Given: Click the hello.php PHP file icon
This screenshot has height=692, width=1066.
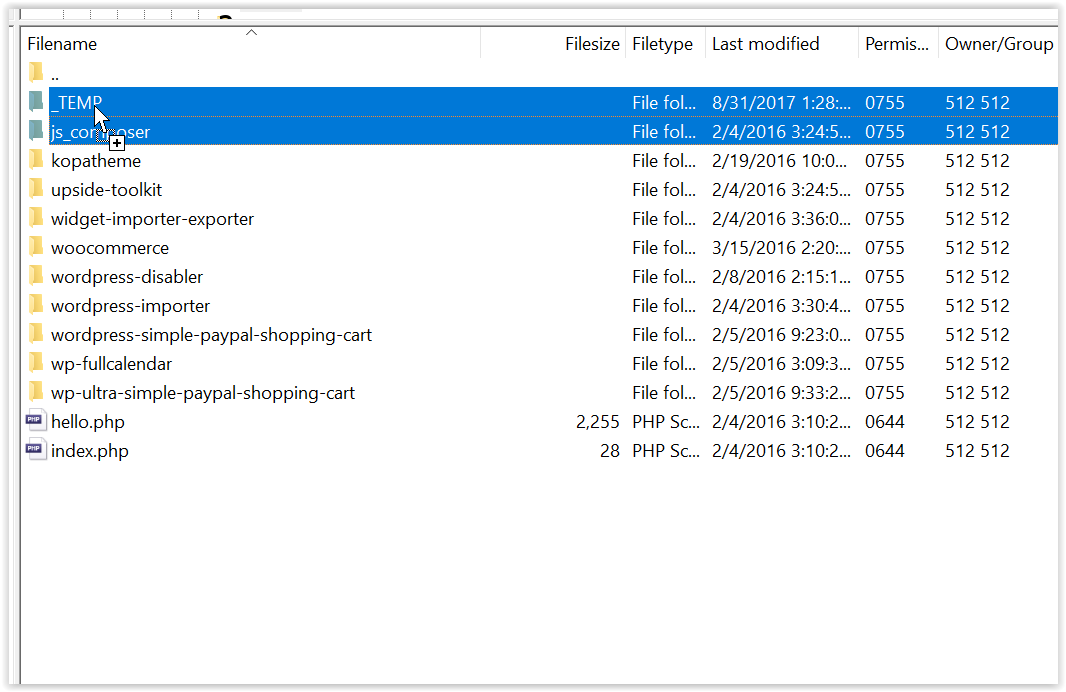Looking at the screenshot, I should pyautogui.click(x=35, y=421).
